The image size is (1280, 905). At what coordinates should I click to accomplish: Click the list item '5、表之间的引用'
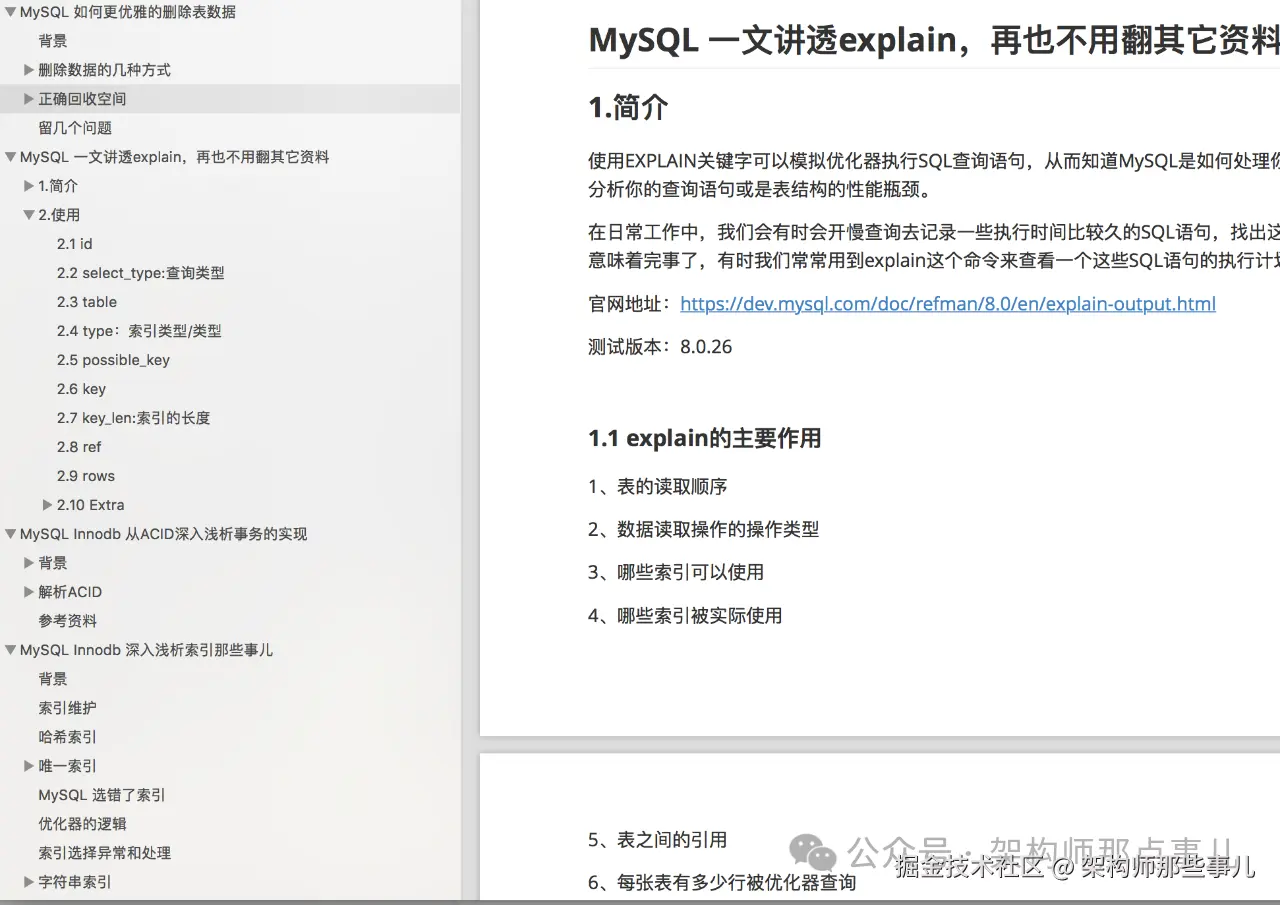click(x=658, y=840)
